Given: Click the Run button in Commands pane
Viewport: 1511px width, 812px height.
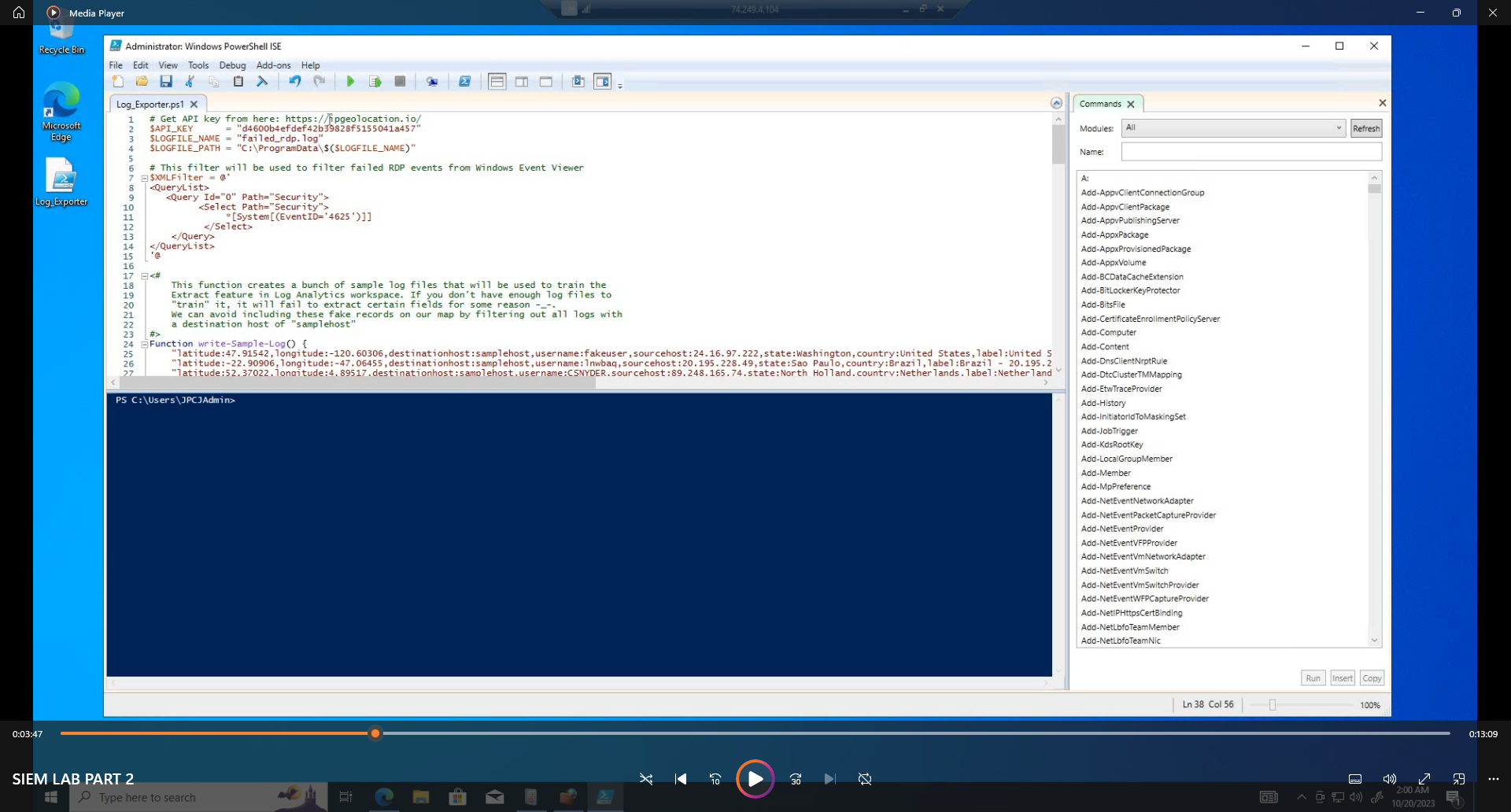Looking at the screenshot, I should pyautogui.click(x=1313, y=678).
